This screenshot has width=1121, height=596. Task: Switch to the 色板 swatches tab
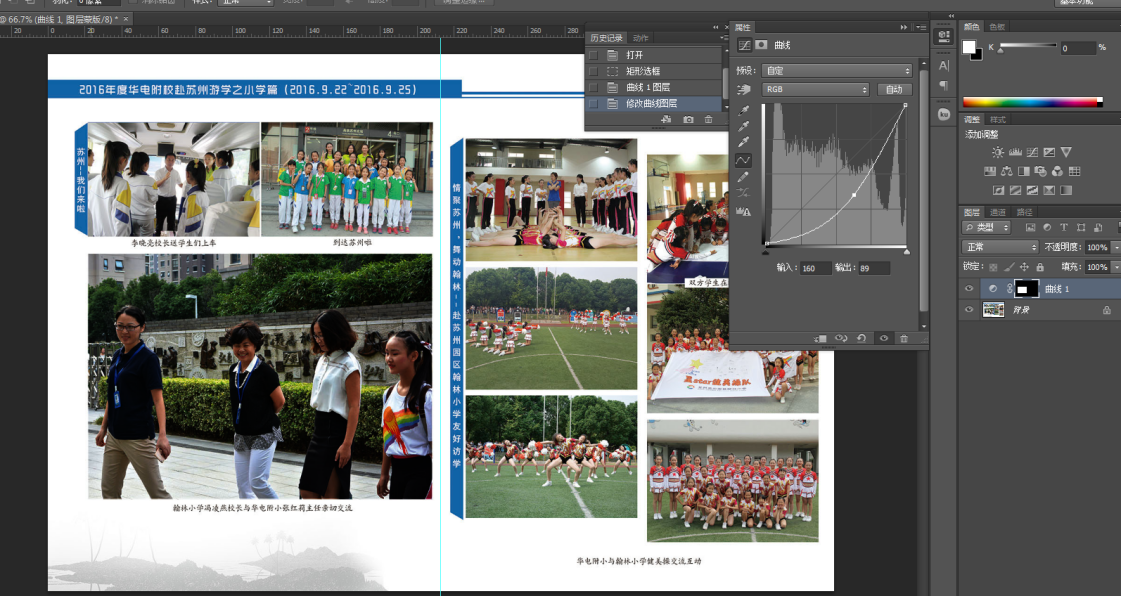[x=997, y=26]
